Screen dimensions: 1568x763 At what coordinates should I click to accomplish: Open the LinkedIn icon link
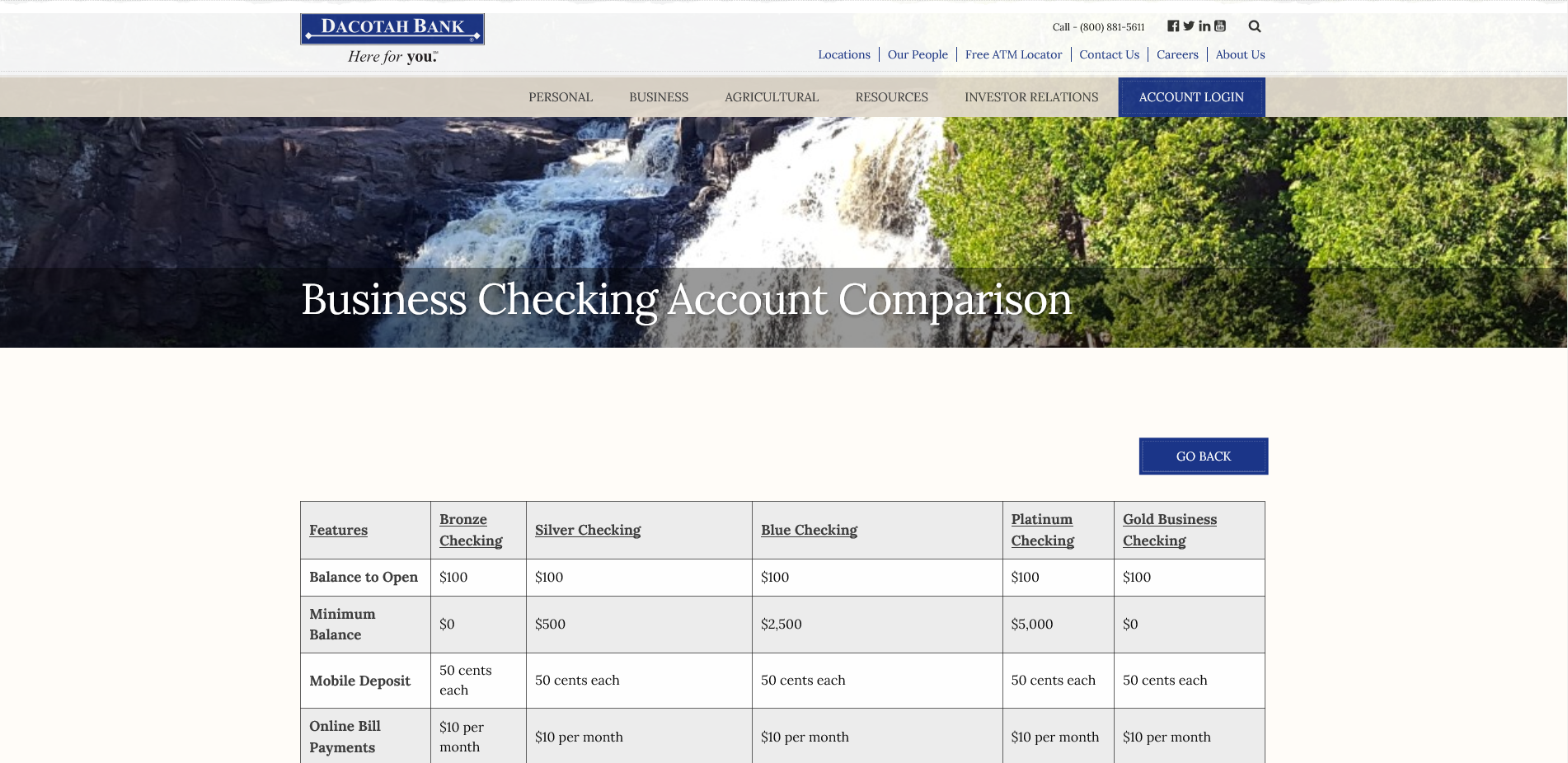tap(1204, 26)
